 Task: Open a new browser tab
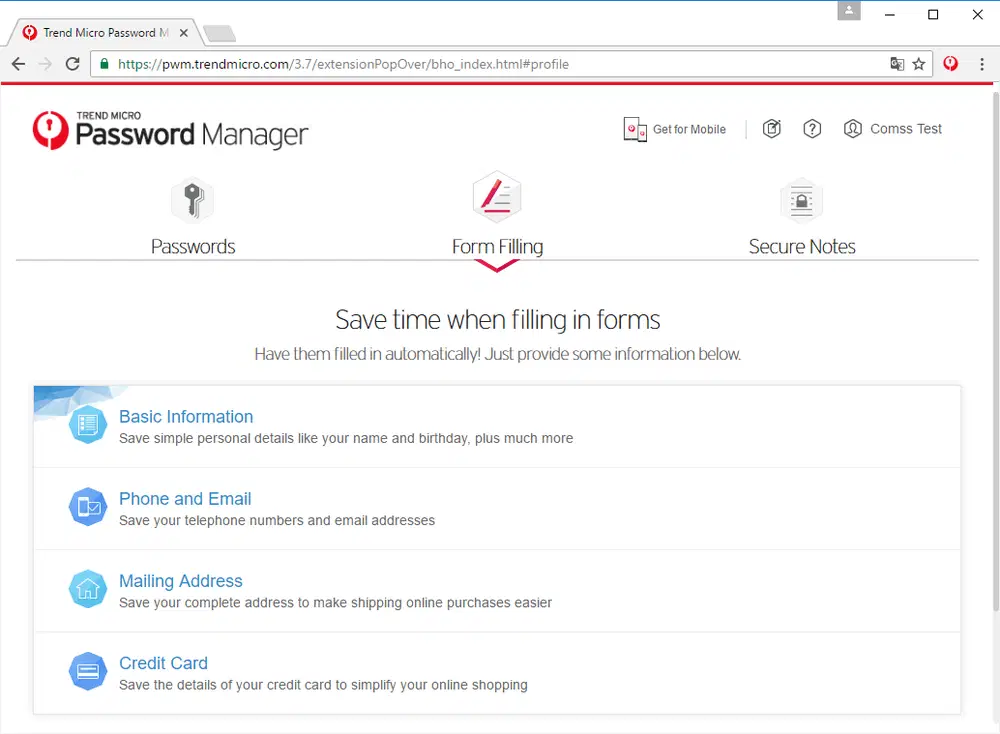point(220,33)
